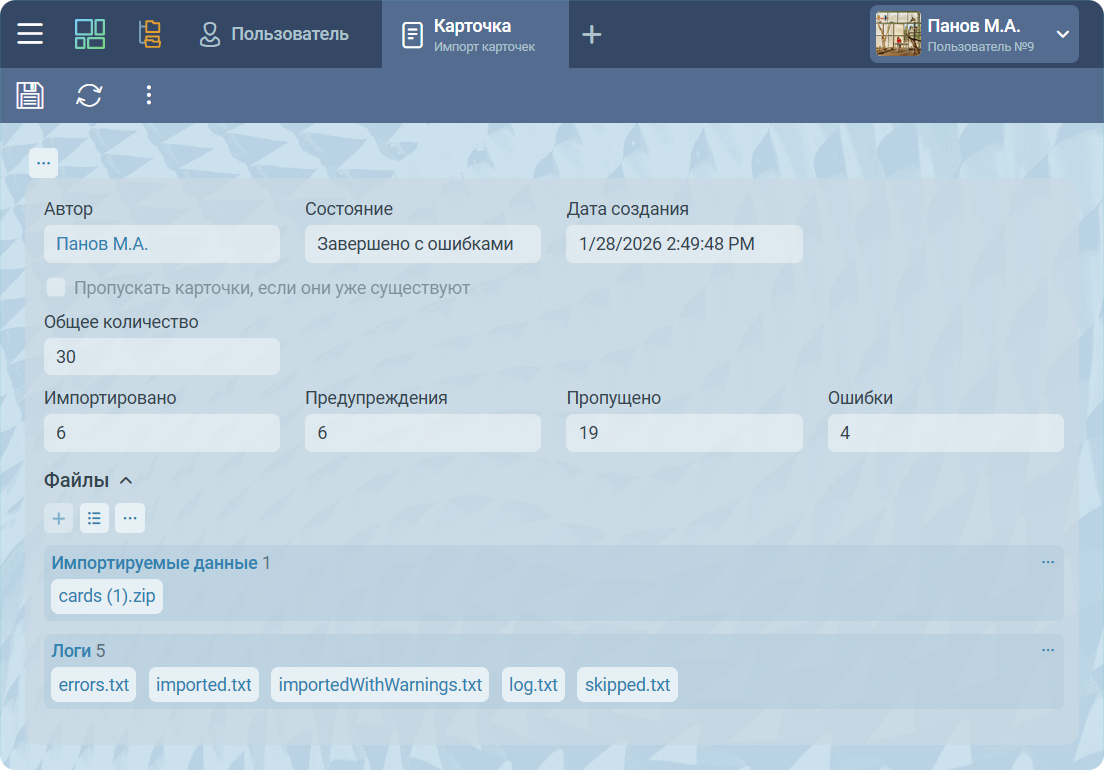This screenshot has height=770, width=1104.
Task: Click the dashboard tiles icon
Action: tap(90, 34)
